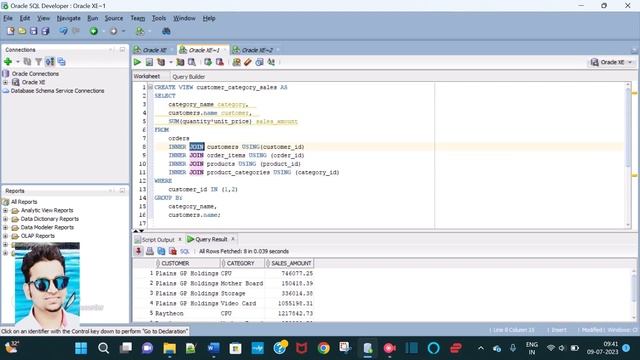Select Database Schema Service Connections item
The image size is (640, 360).
point(57,91)
